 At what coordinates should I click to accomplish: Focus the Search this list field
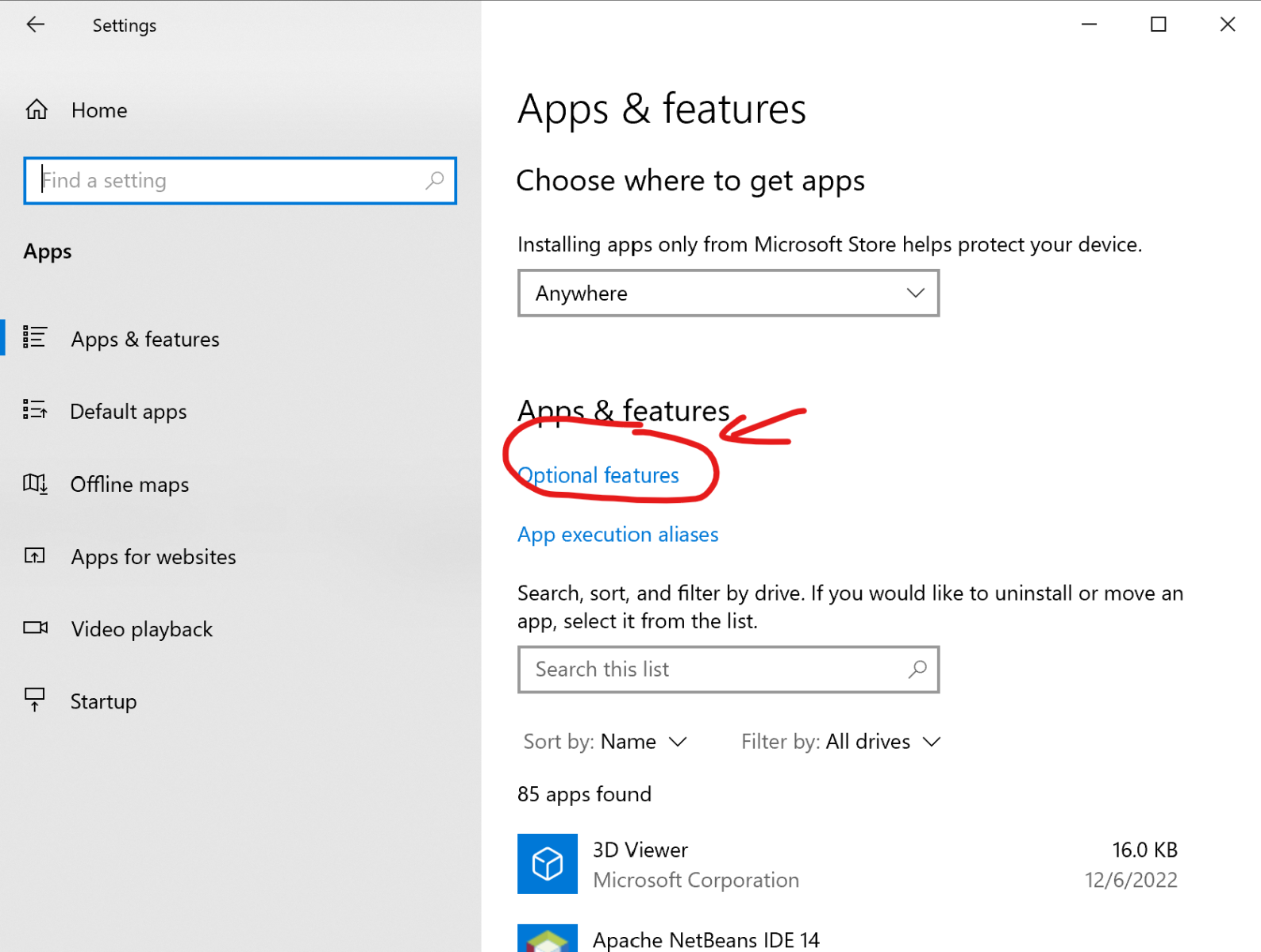coord(714,670)
